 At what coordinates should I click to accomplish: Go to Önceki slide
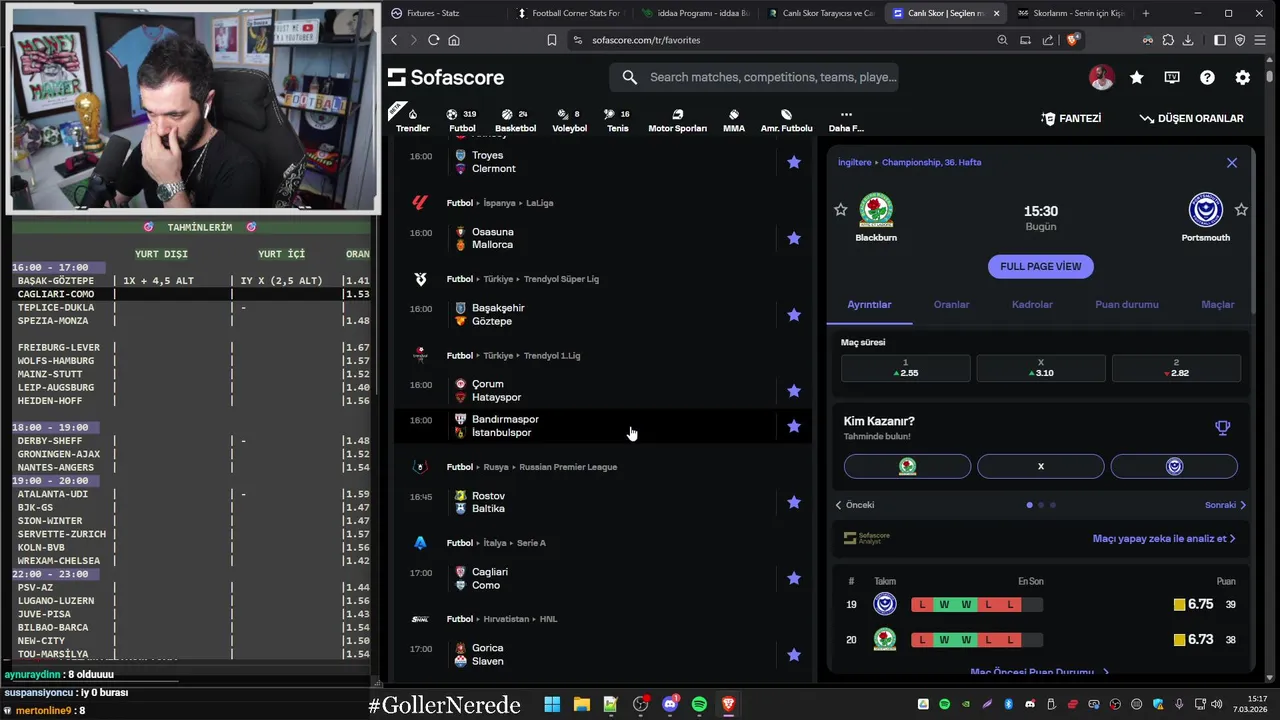coord(855,505)
